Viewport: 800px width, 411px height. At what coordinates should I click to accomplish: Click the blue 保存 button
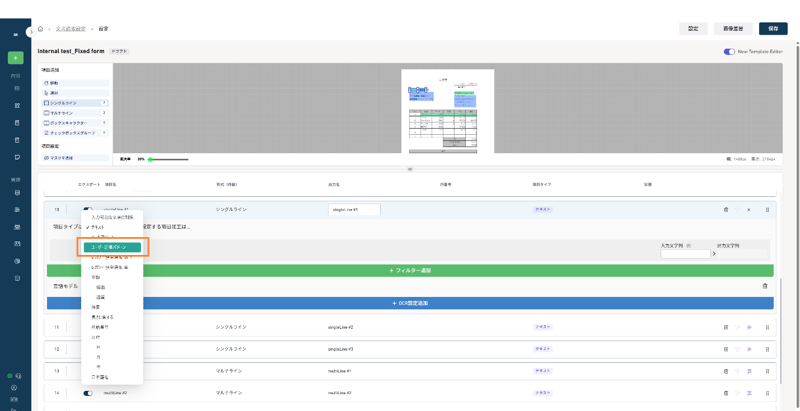(x=773, y=29)
